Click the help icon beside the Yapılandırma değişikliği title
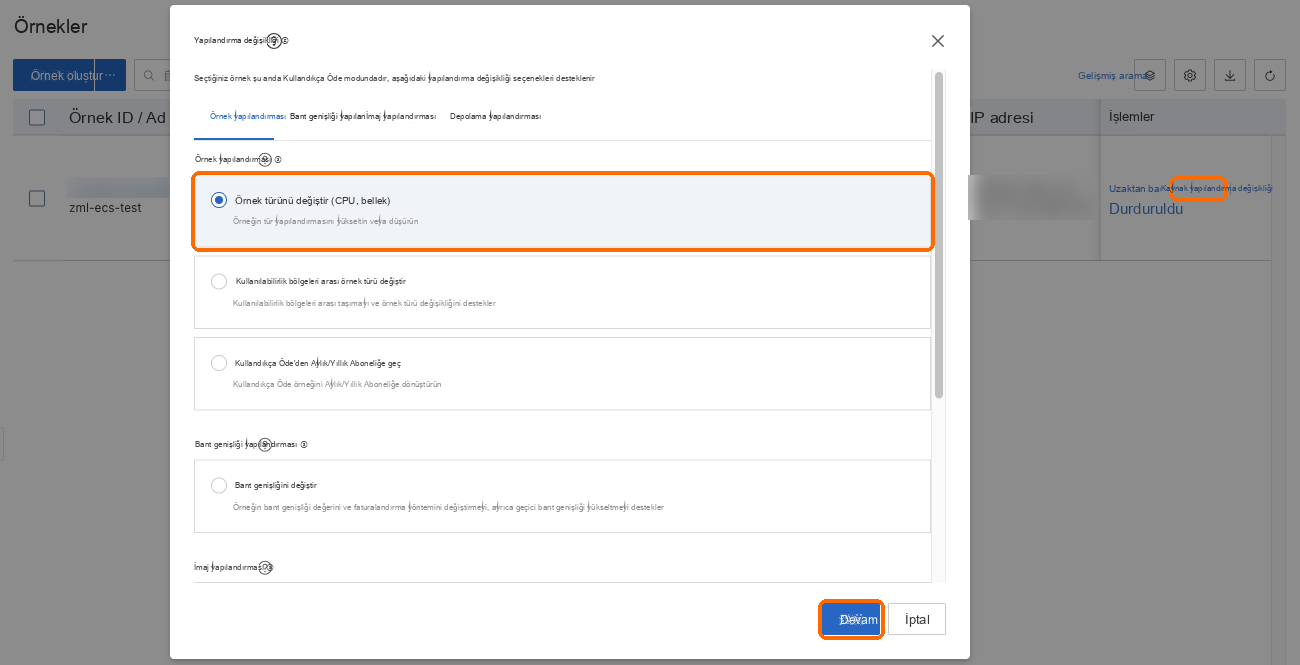1300x665 pixels. click(285, 41)
